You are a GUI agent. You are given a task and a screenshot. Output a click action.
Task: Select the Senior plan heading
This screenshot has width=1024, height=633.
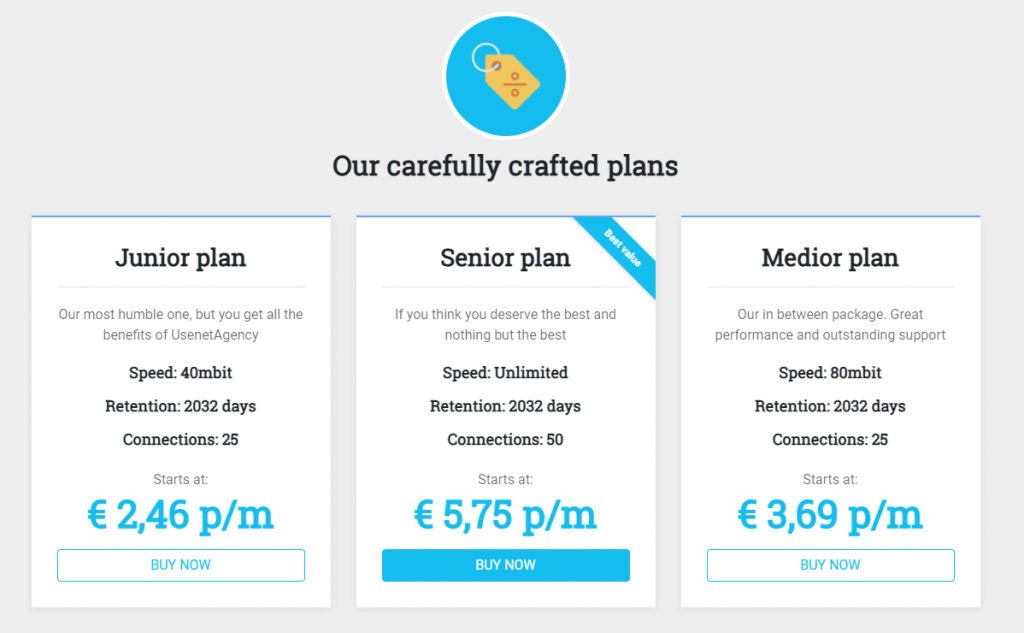[505, 257]
